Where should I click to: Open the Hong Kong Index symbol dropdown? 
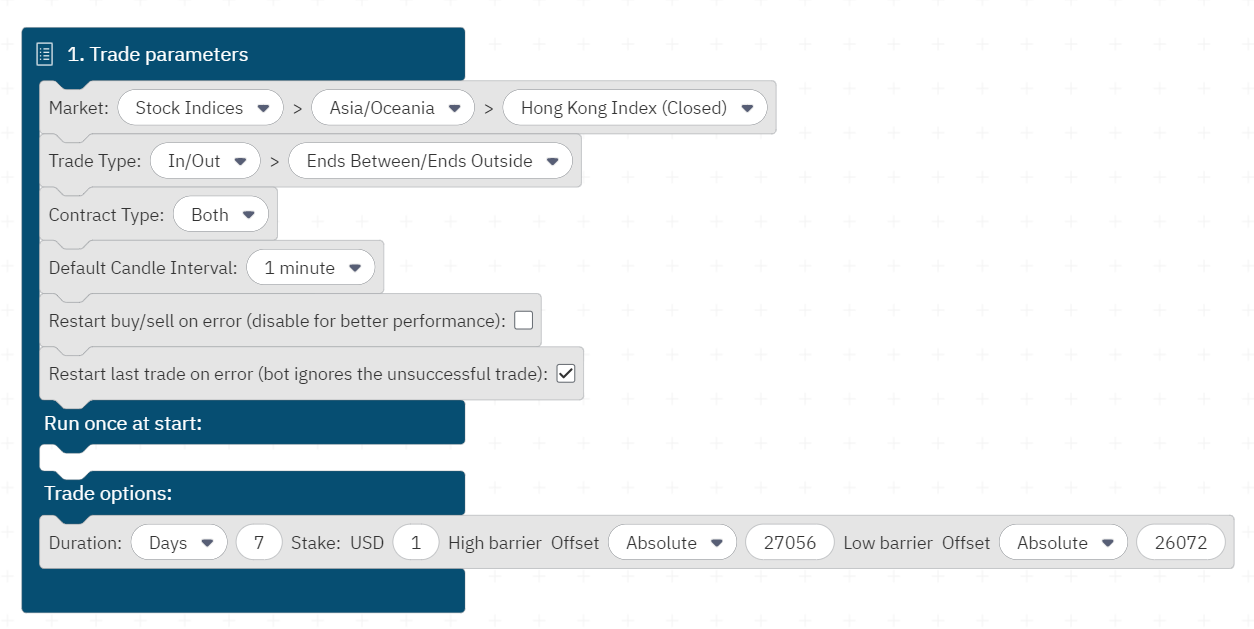coord(635,108)
